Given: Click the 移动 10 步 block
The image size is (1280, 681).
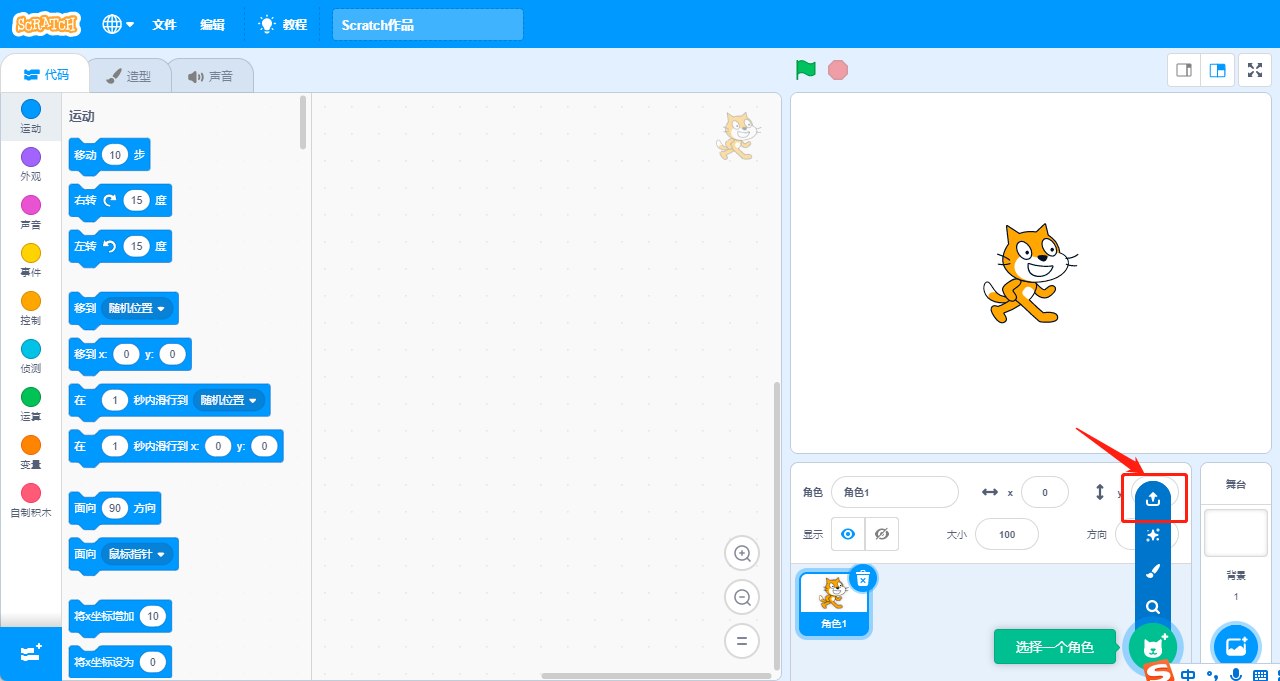Looking at the screenshot, I should (109, 155).
